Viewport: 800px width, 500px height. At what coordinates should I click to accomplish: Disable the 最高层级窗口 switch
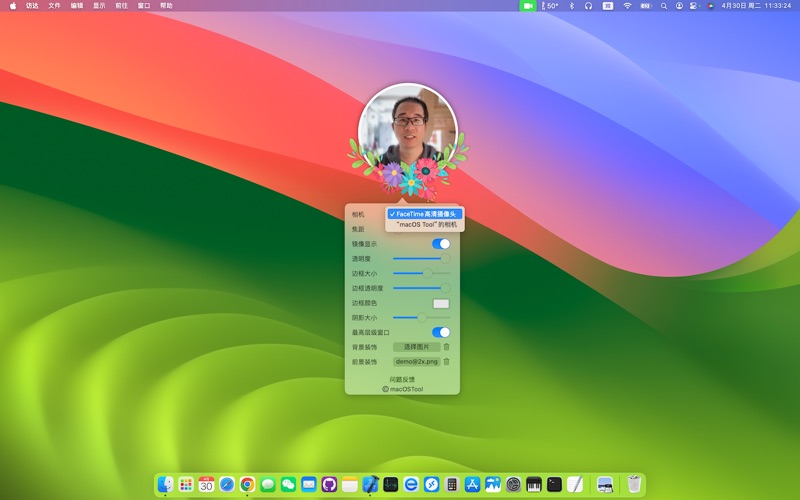(441, 332)
